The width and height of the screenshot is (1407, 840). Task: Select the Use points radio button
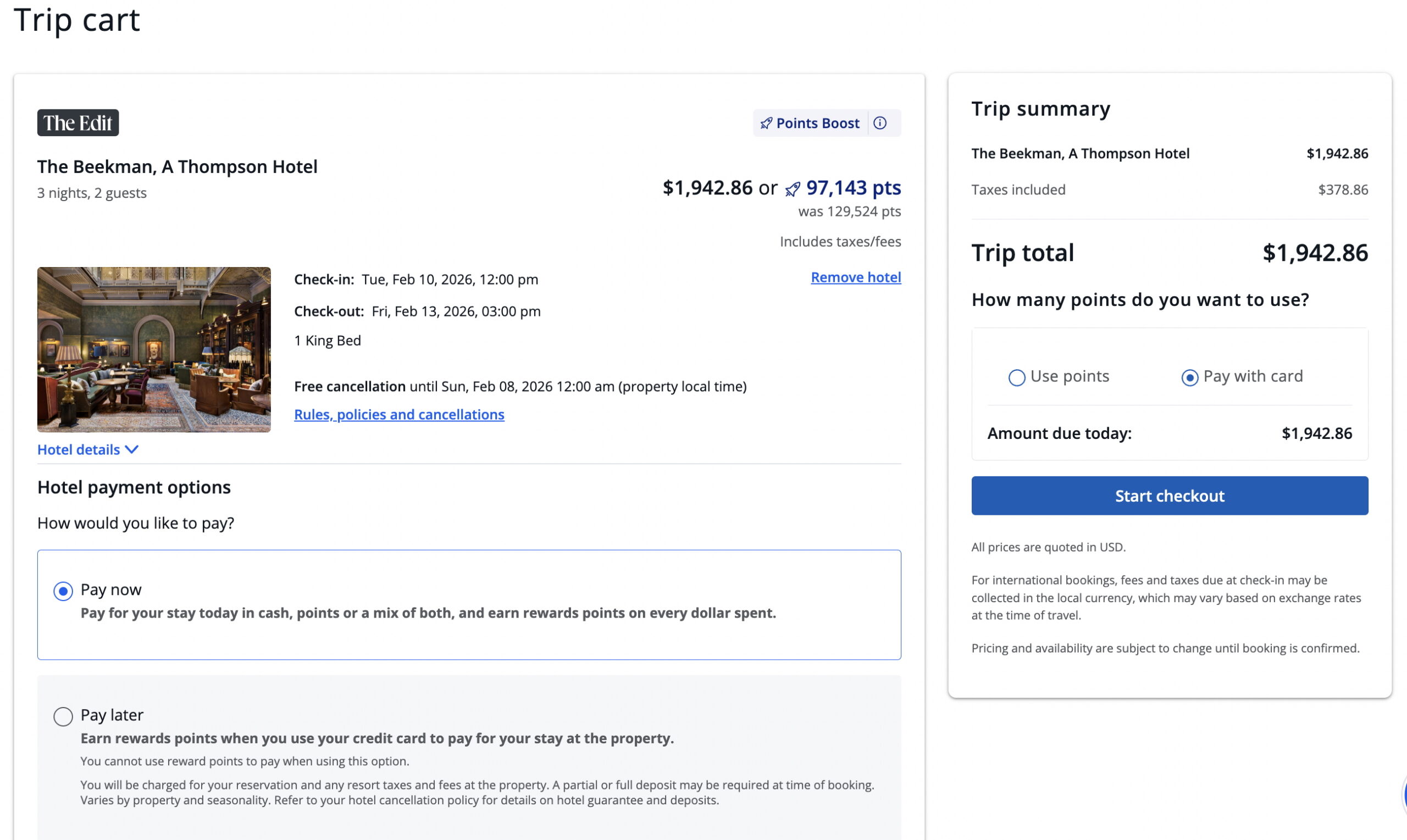[x=1016, y=377]
